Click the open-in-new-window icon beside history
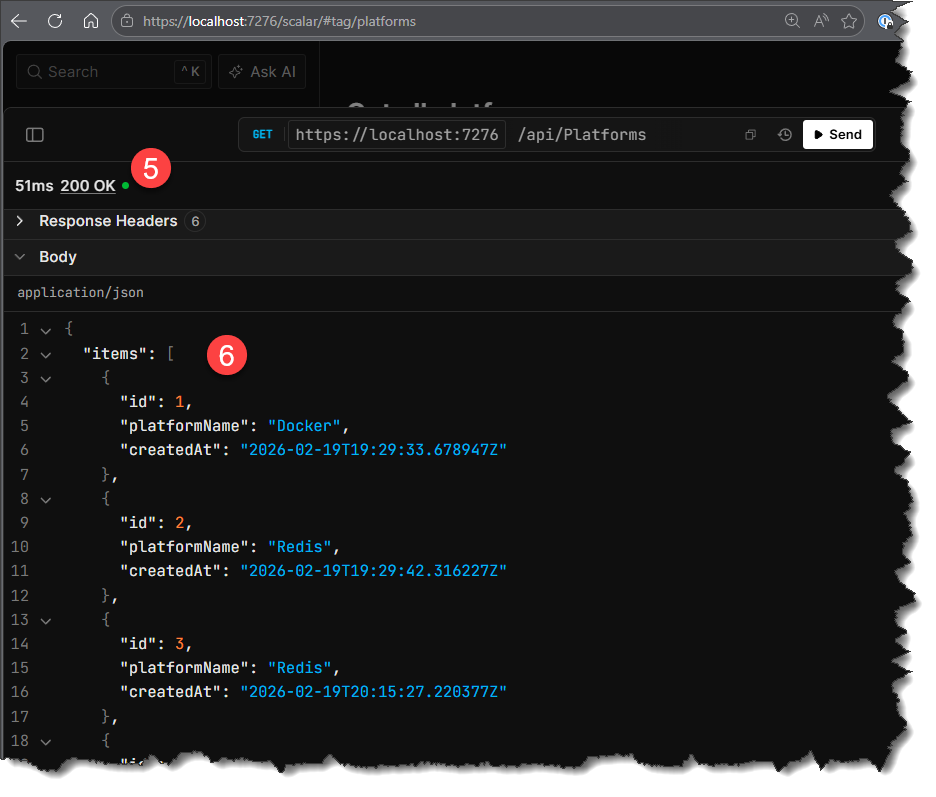The width and height of the screenshot is (936, 797). click(750, 135)
